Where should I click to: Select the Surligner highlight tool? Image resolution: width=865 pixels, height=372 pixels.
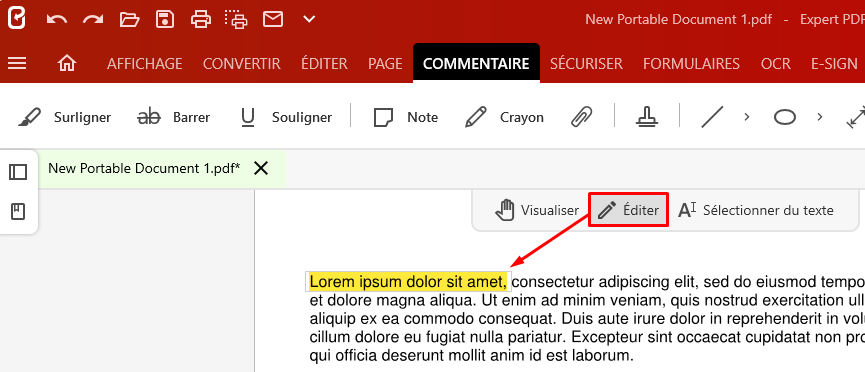pos(64,118)
